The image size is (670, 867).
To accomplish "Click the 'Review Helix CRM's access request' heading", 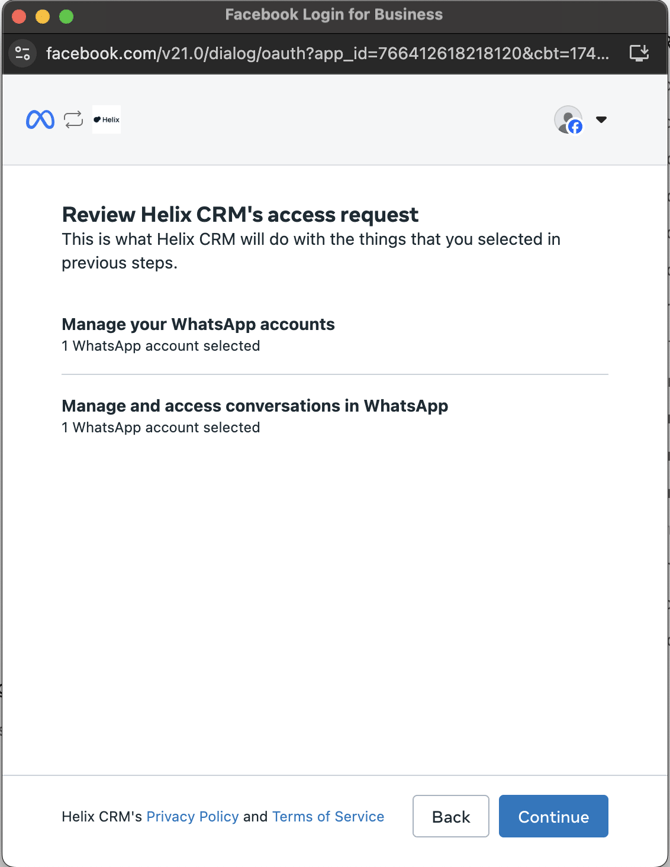I will tap(240, 214).
